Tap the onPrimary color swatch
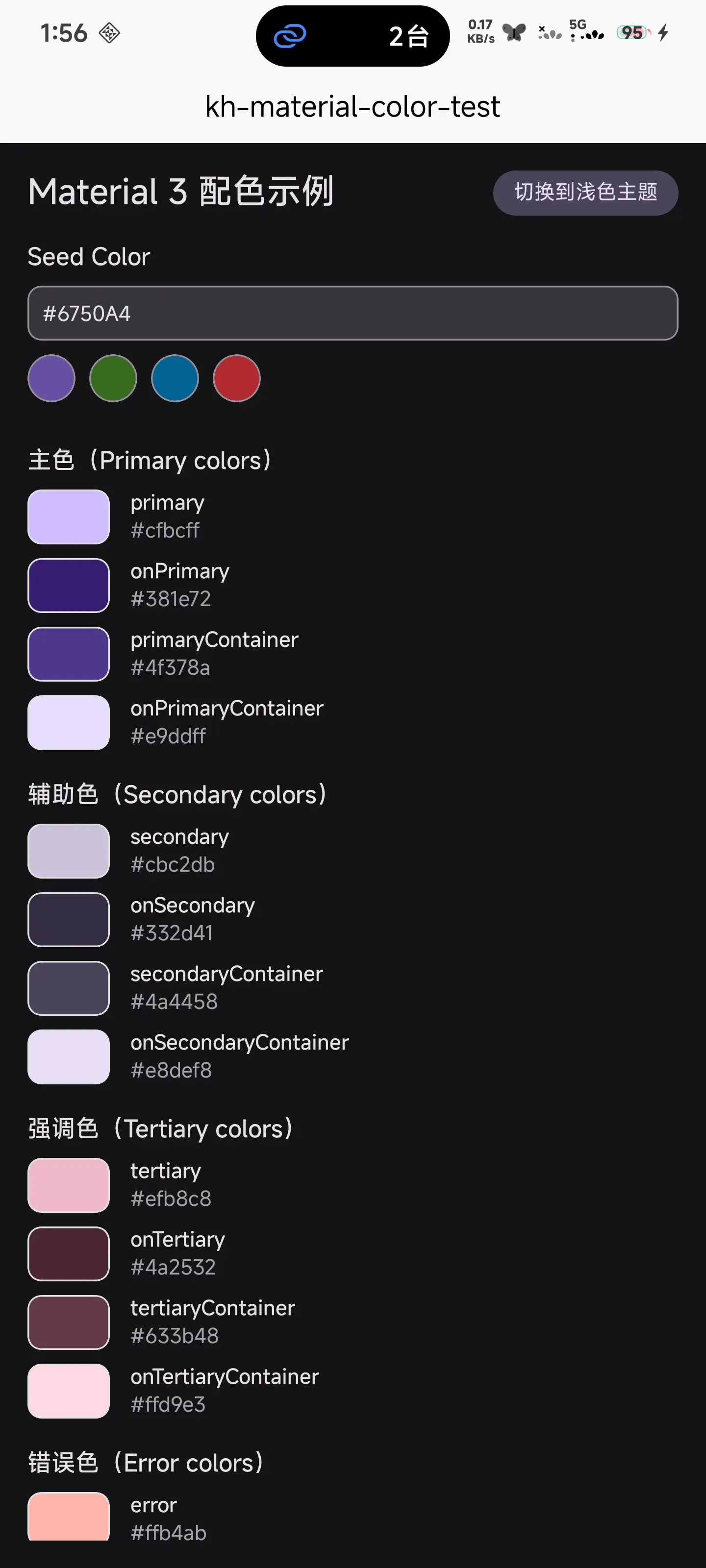The width and height of the screenshot is (706, 1568). click(69, 585)
